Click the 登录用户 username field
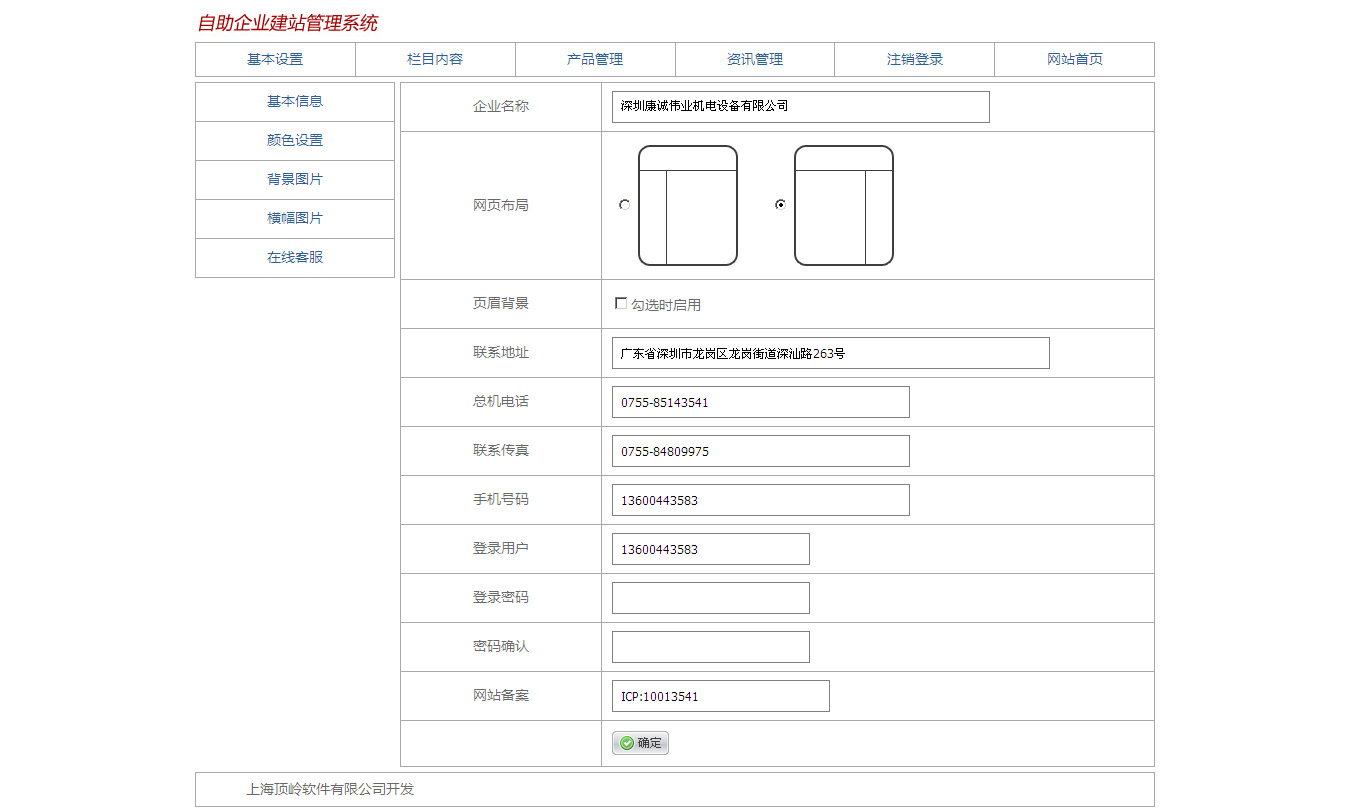Screen dimensions: 1350x812 (711, 549)
